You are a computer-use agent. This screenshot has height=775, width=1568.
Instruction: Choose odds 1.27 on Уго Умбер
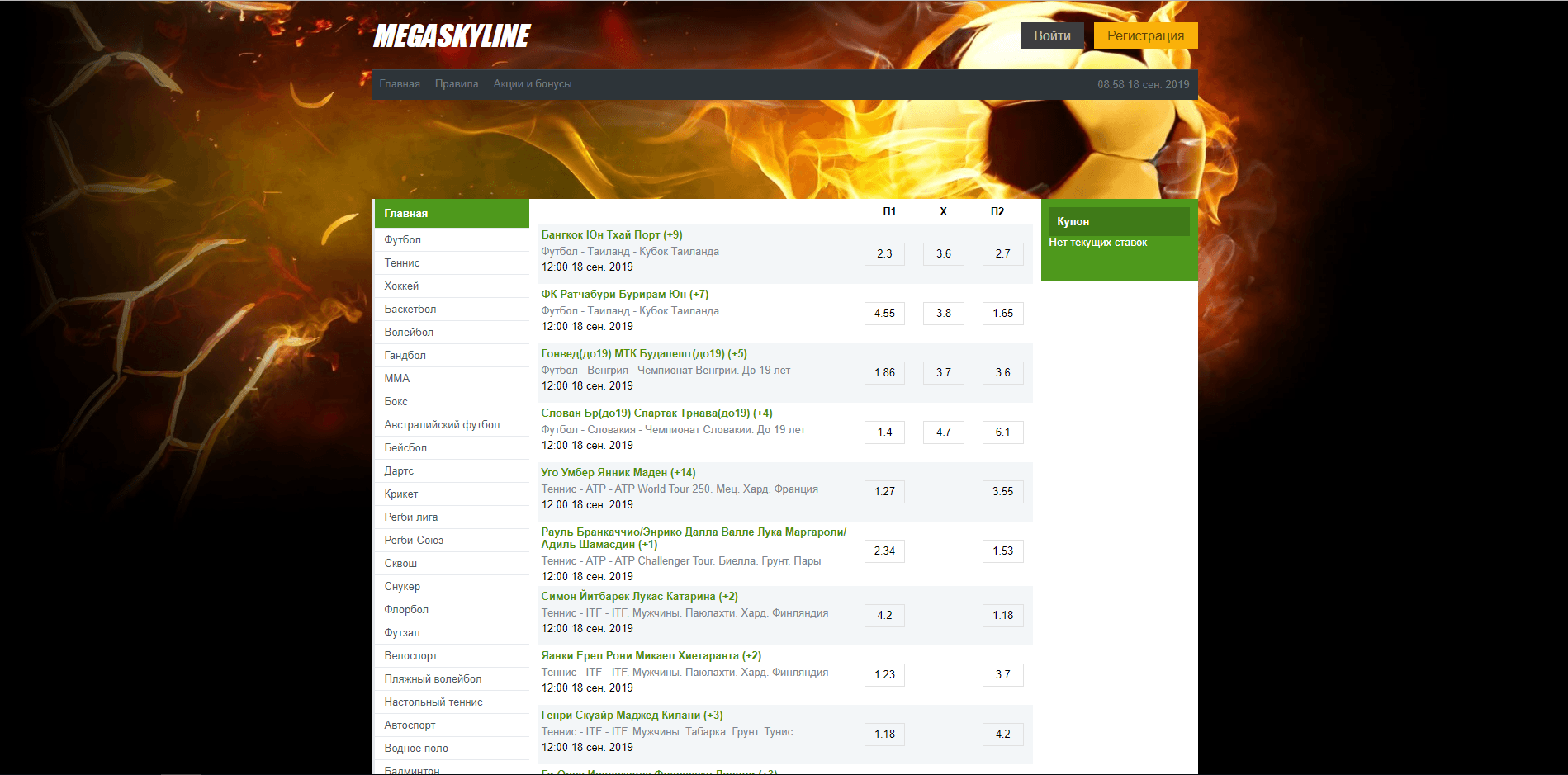884,492
